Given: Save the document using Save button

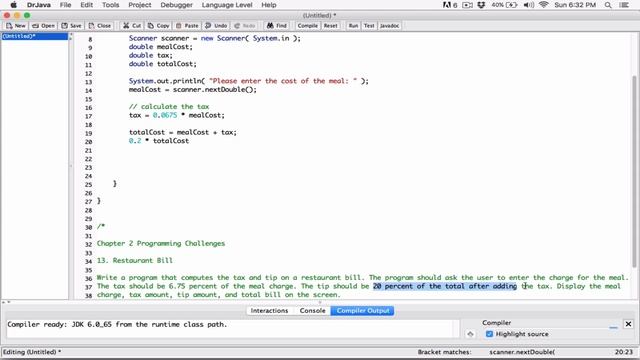Looking at the screenshot, I should [x=71, y=26].
